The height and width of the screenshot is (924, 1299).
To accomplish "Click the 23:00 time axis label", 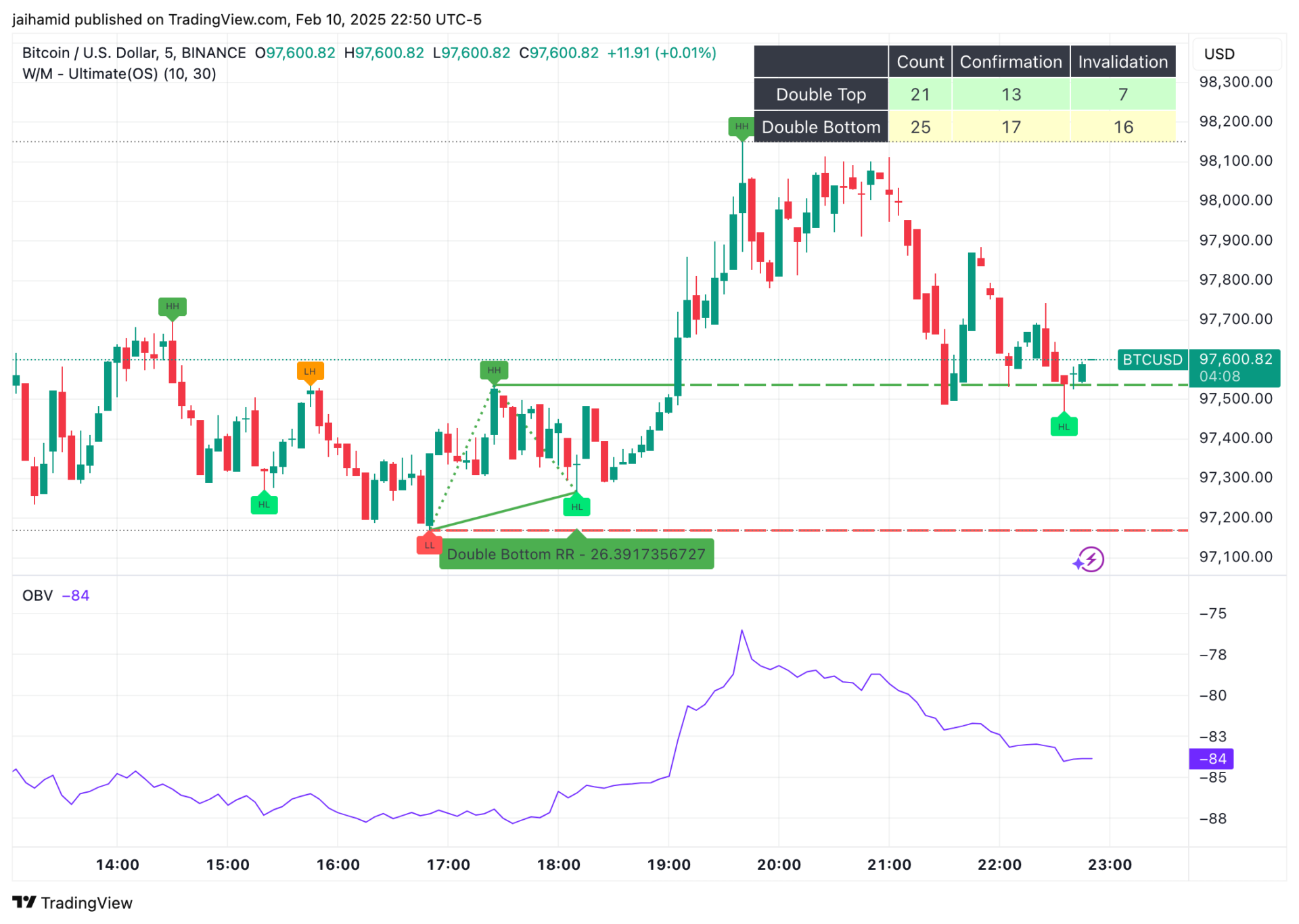I will [x=1110, y=864].
